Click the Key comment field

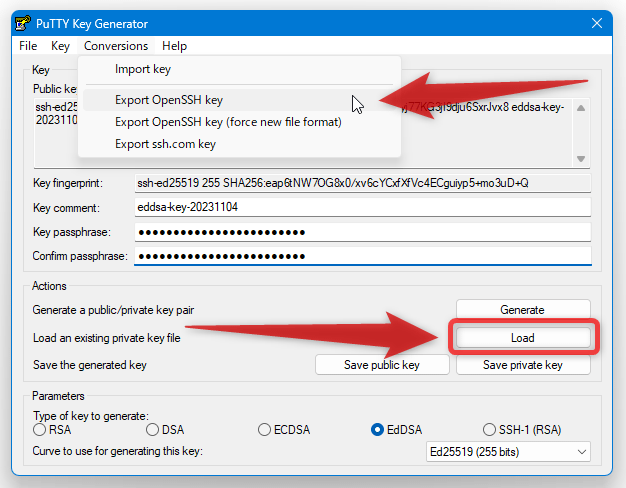pos(363,207)
